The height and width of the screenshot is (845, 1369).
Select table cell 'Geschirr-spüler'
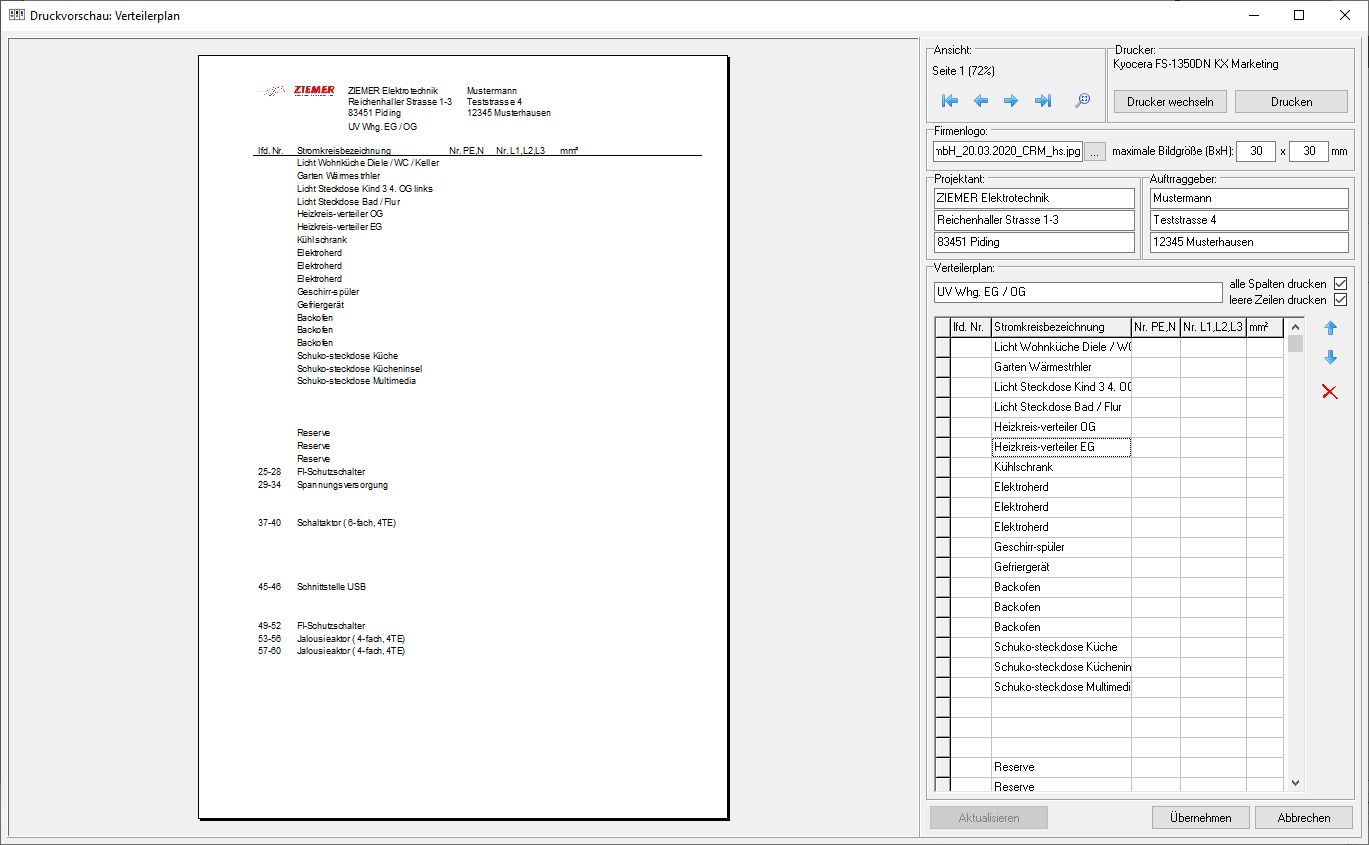(x=1061, y=547)
